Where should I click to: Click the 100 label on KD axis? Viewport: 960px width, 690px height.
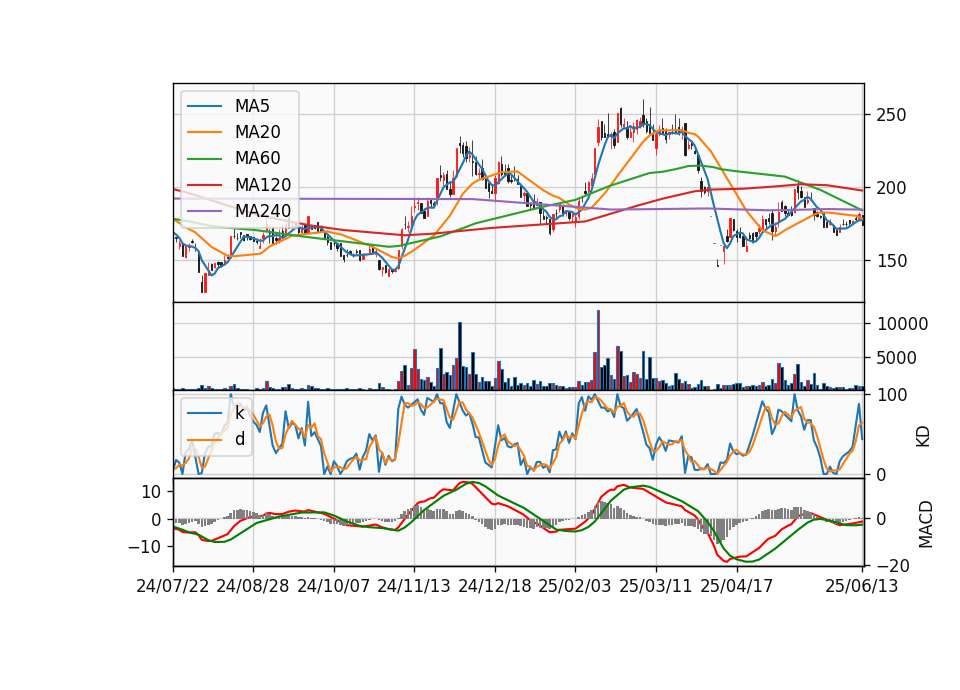[x=891, y=395]
